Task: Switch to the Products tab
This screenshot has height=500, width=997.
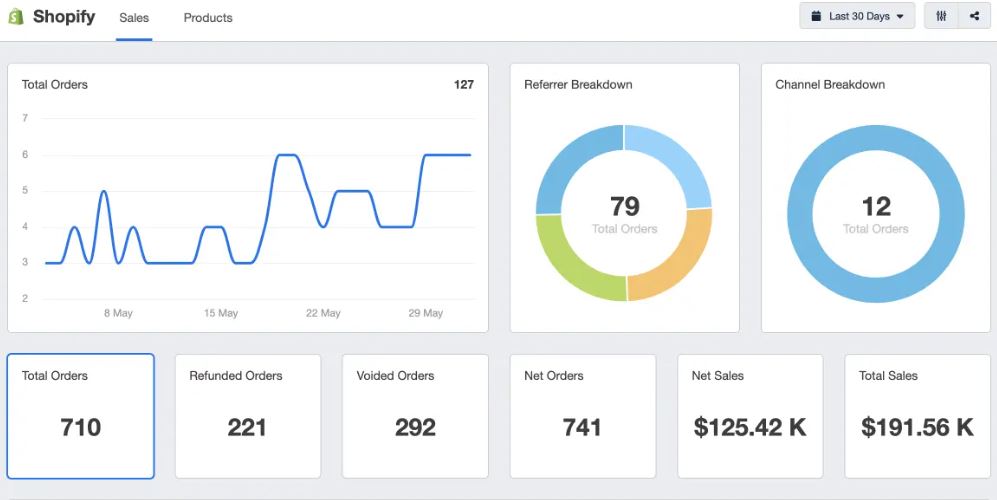Action: pos(208,18)
